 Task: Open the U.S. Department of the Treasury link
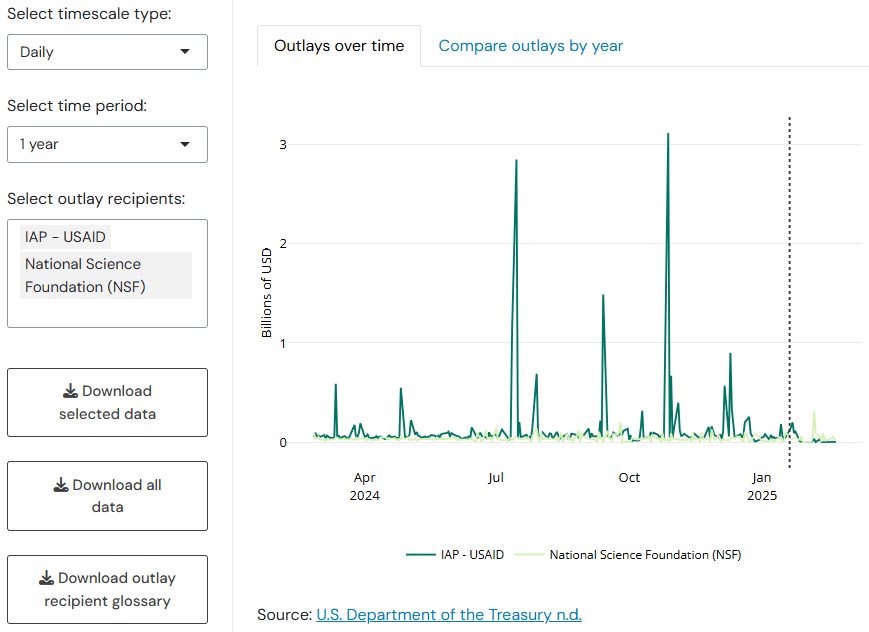(448, 614)
